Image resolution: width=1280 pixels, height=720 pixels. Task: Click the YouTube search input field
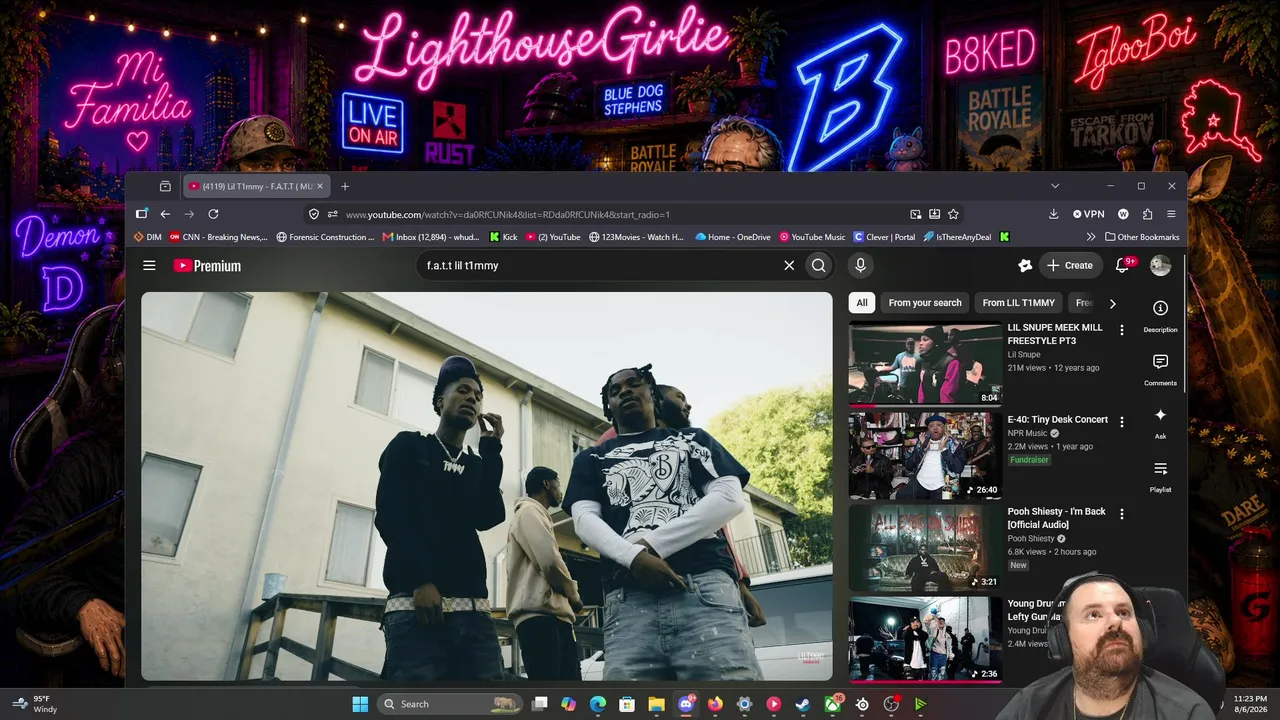(600, 265)
